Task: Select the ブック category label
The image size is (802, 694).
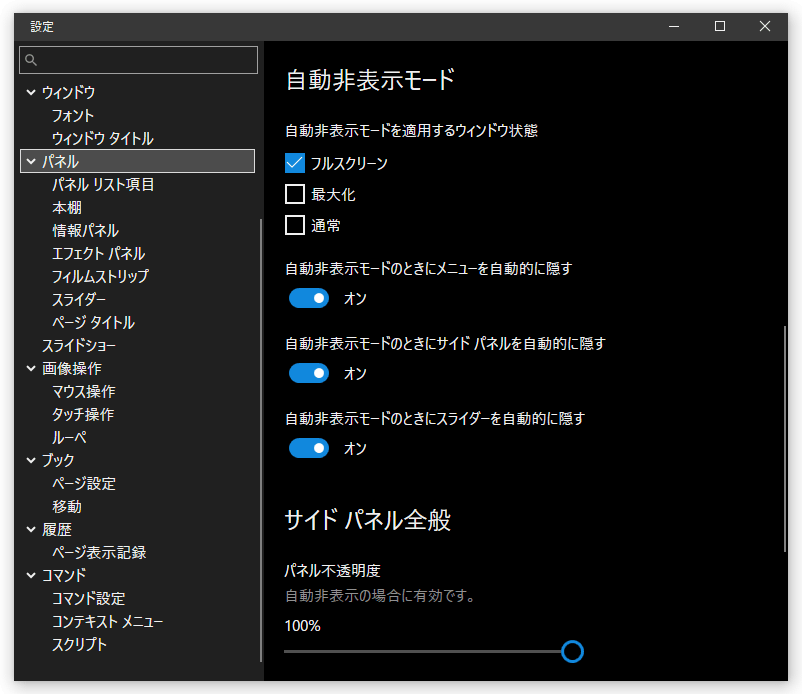Action: tap(58, 460)
